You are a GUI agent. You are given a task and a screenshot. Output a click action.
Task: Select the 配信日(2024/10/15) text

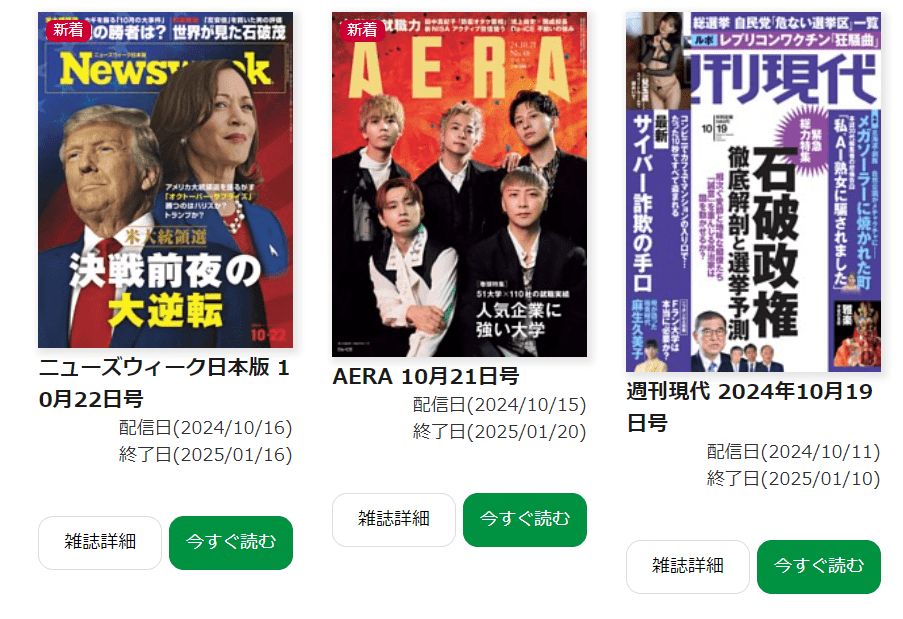499,405
